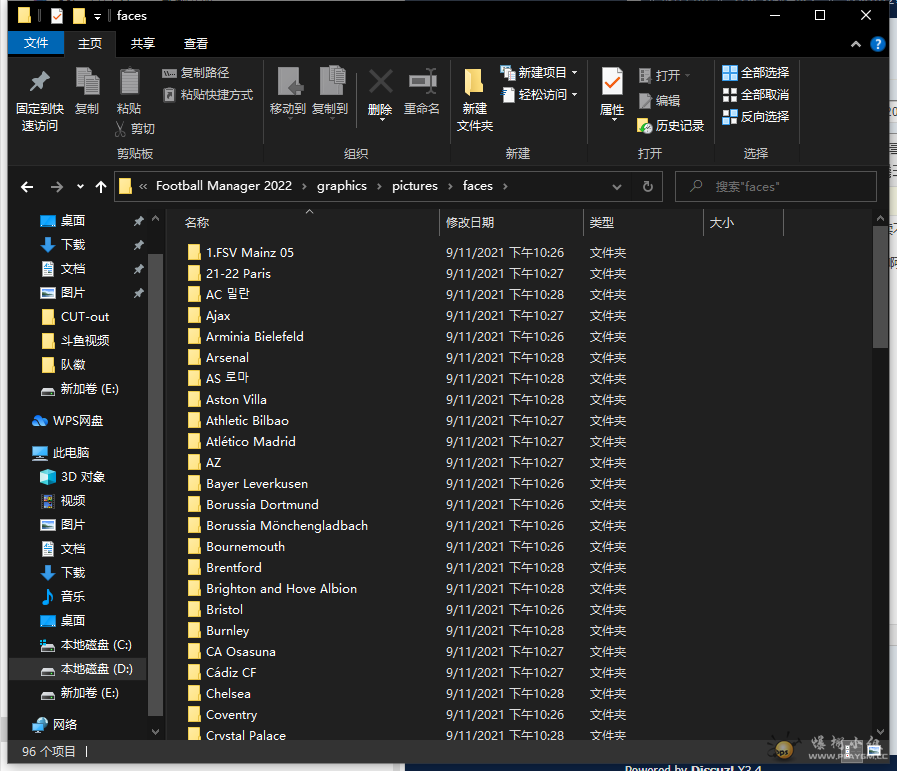Click the Copy (复制) ribbon icon
Image resolution: width=897 pixels, height=771 pixels.
click(87, 81)
